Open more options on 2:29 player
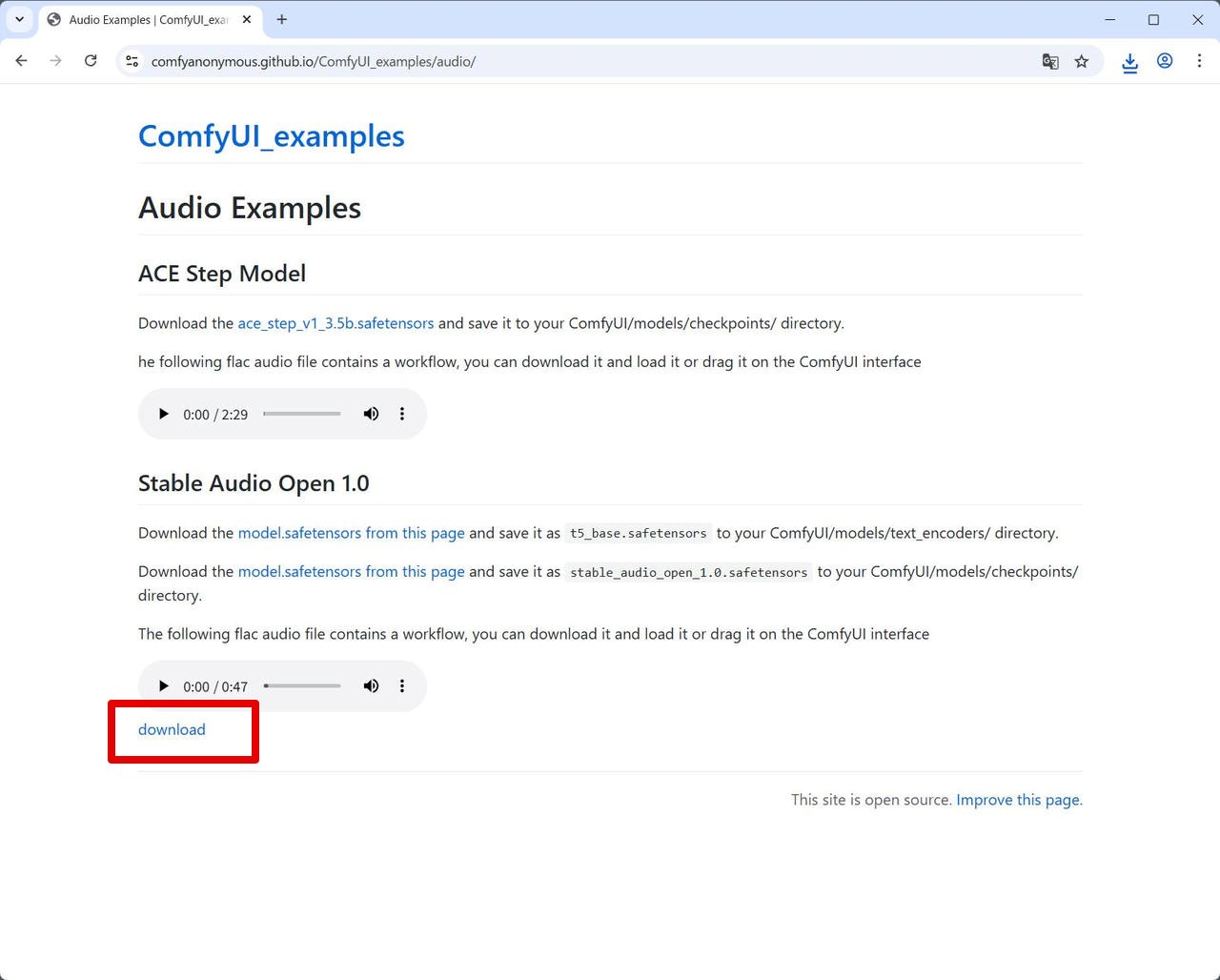 [402, 414]
